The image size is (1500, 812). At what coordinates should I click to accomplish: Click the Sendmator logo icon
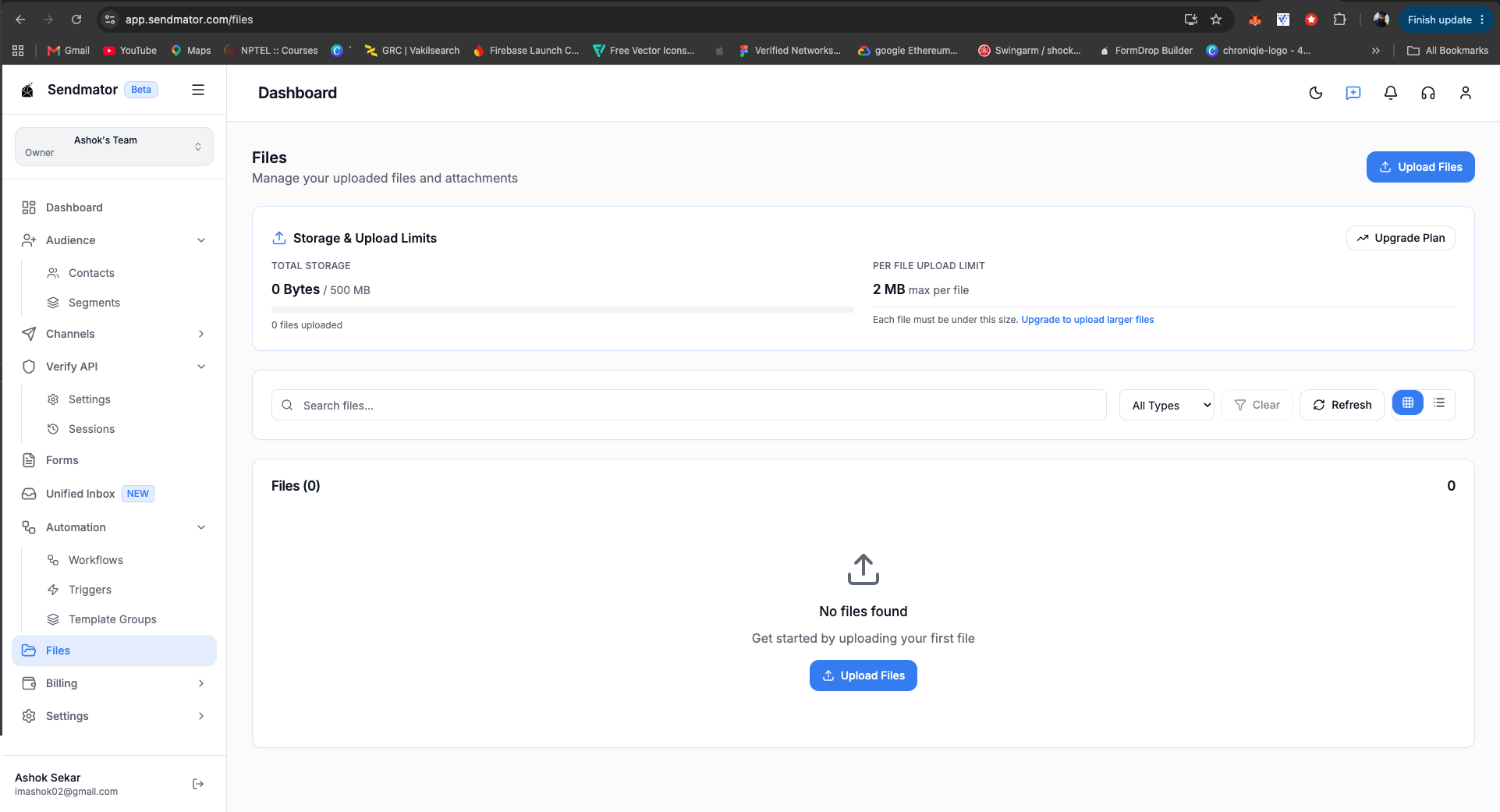coord(27,90)
